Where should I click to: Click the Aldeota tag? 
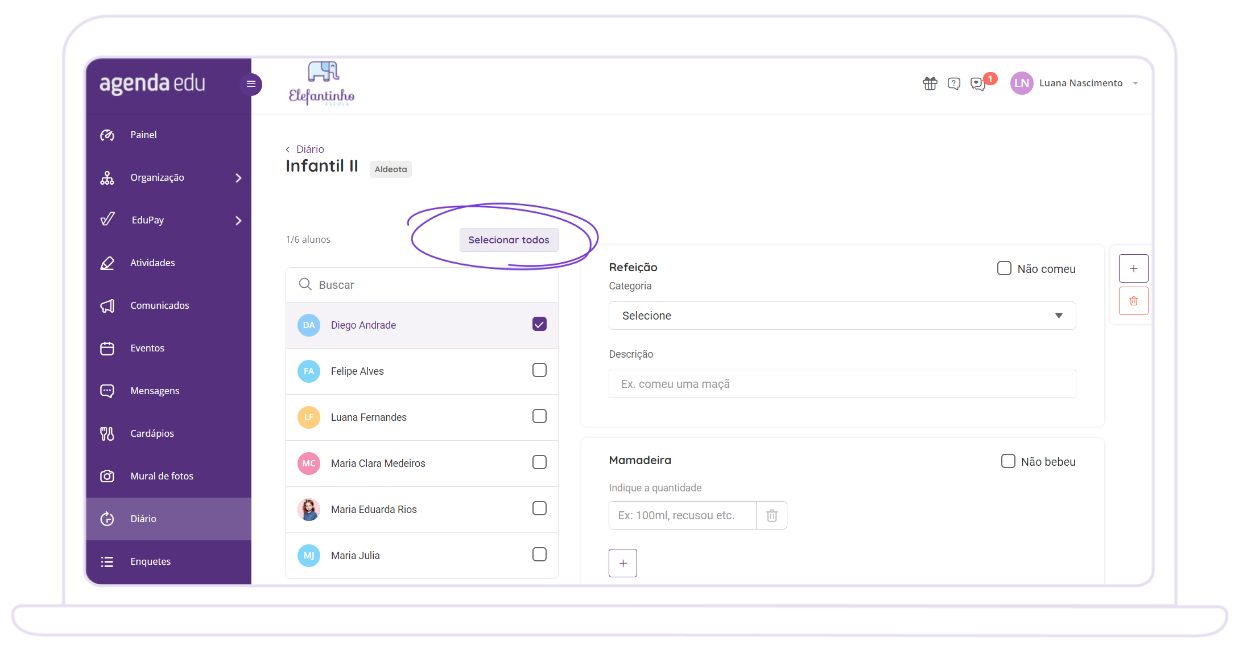pos(391,169)
